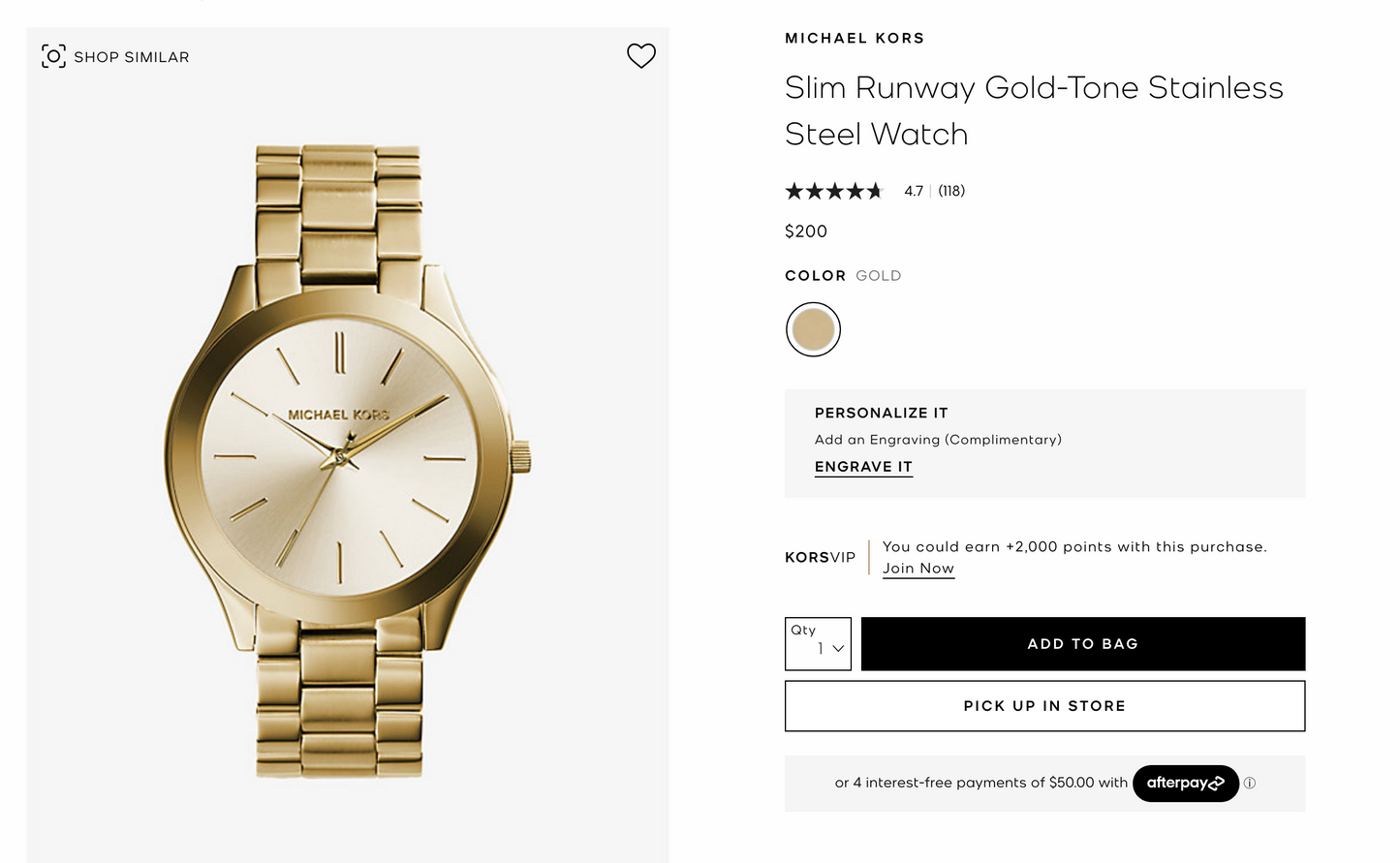
Task: Click the 4.7 rating score
Action: coord(914,191)
